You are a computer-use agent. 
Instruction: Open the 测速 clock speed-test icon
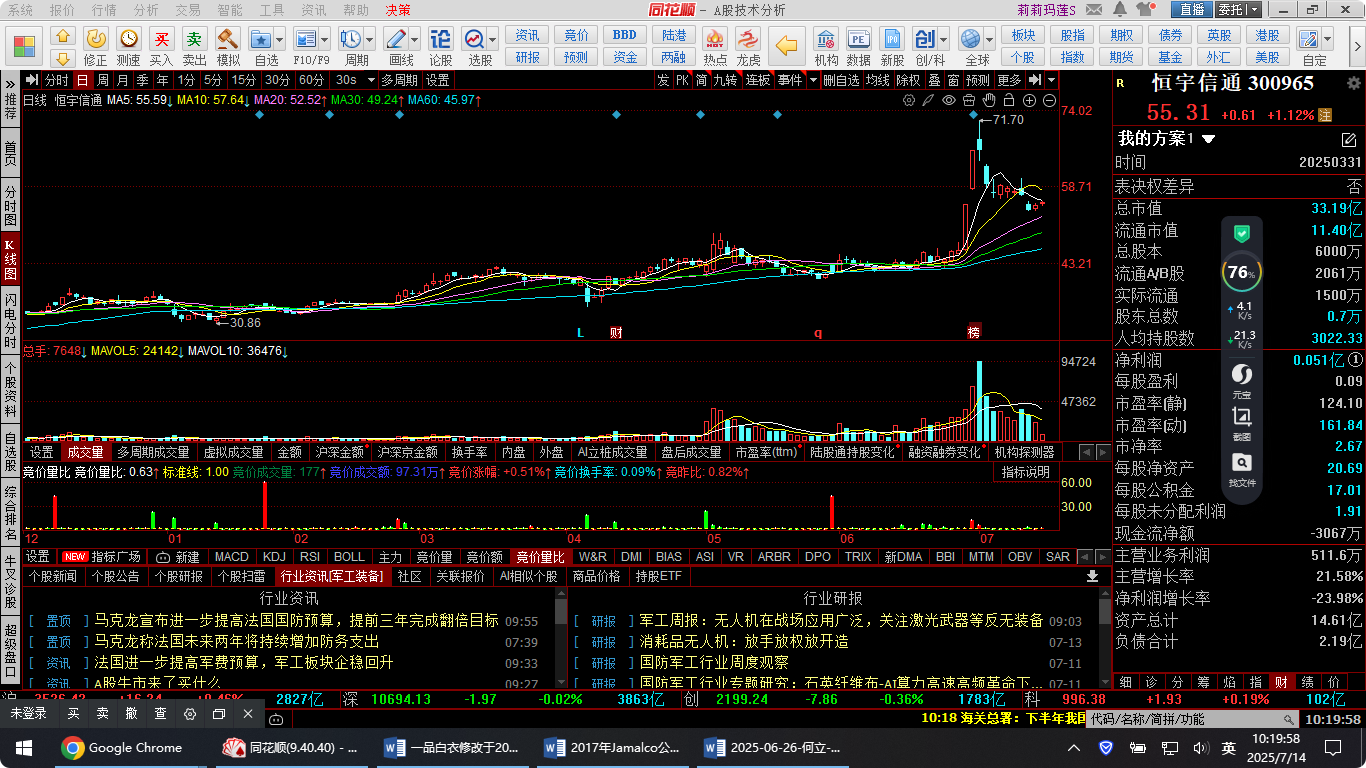click(x=128, y=39)
